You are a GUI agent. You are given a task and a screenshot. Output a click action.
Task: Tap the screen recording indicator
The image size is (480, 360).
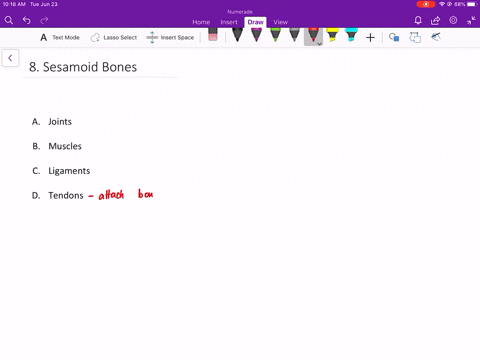pyautogui.click(x=426, y=4)
